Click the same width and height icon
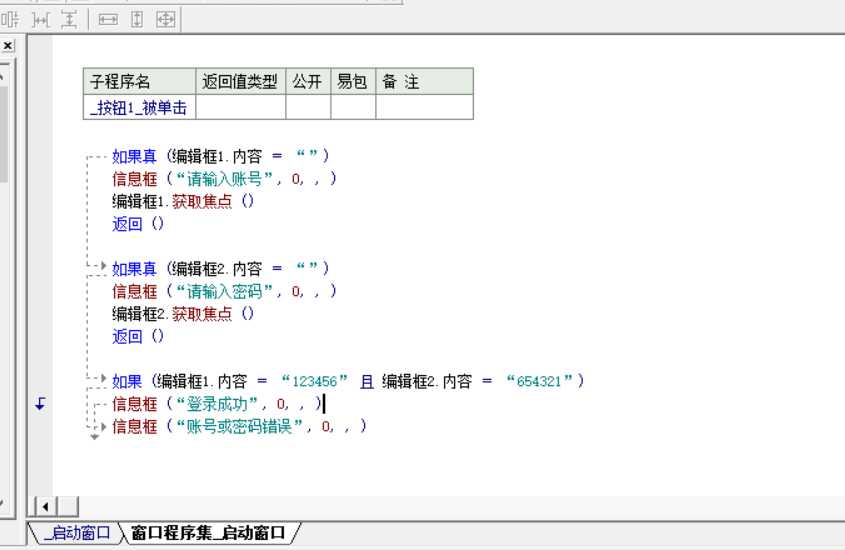This screenshot has height=550, width=845. coord(165,20)
